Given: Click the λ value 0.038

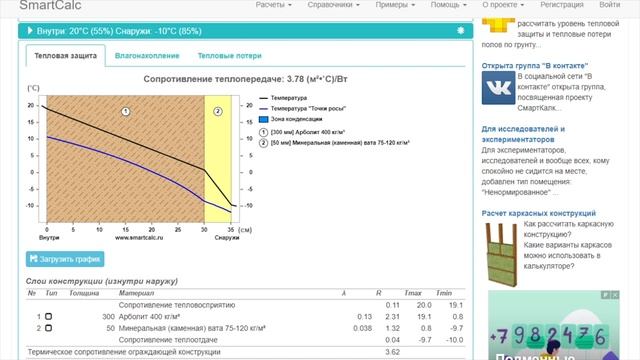Looking at the screenshot, I should (x=362, y=328).
